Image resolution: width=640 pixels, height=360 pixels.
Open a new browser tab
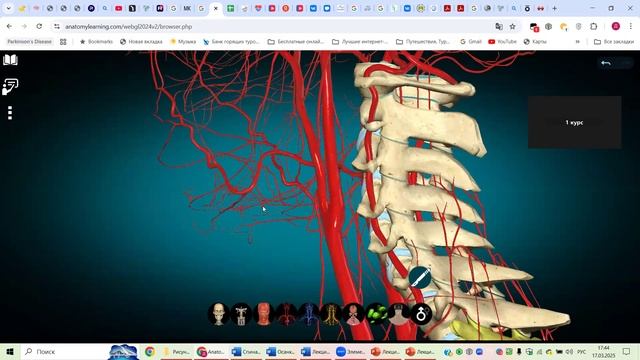(554, 8)
